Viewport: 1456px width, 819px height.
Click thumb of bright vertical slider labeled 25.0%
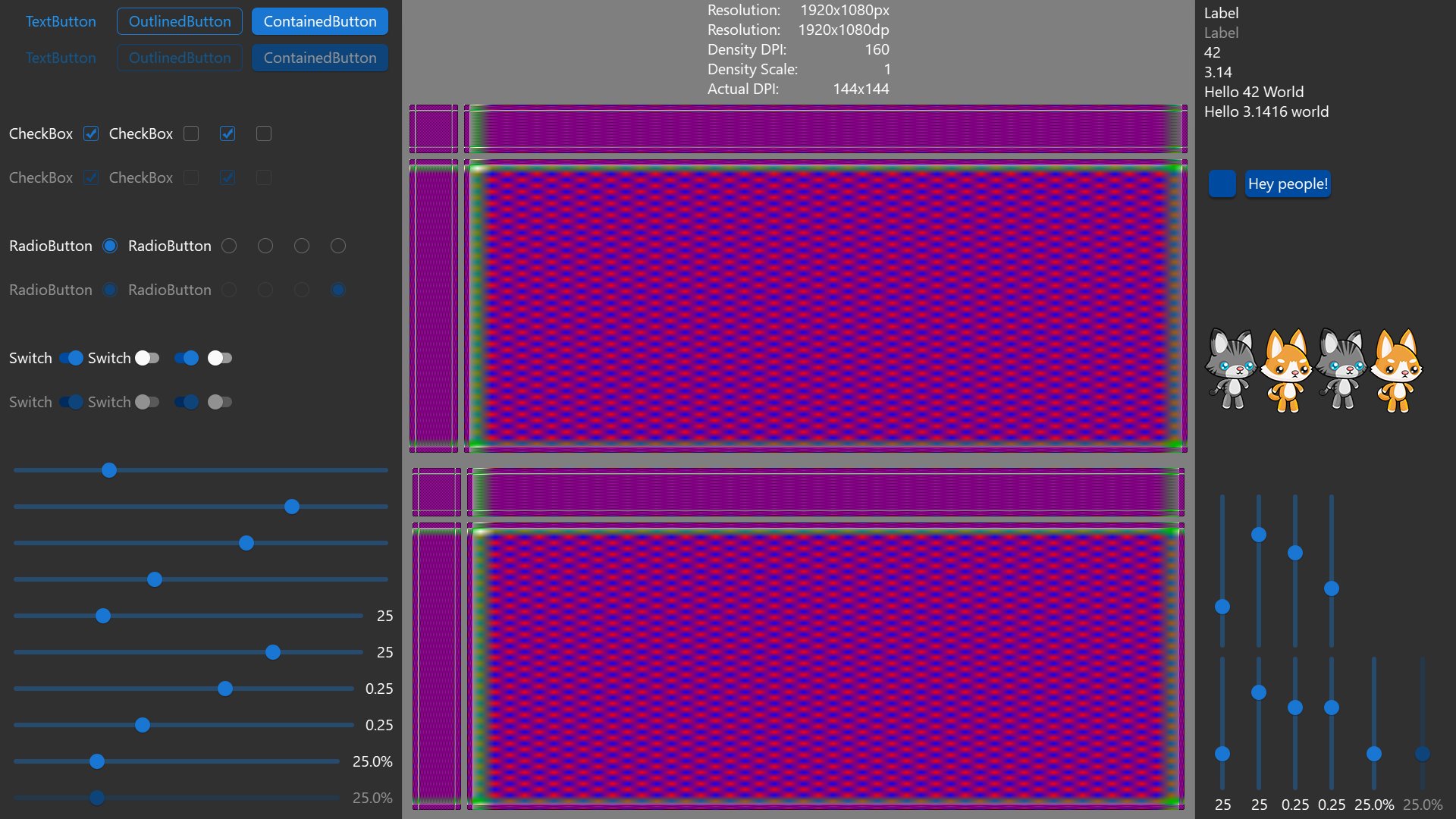click(1374, 754)
